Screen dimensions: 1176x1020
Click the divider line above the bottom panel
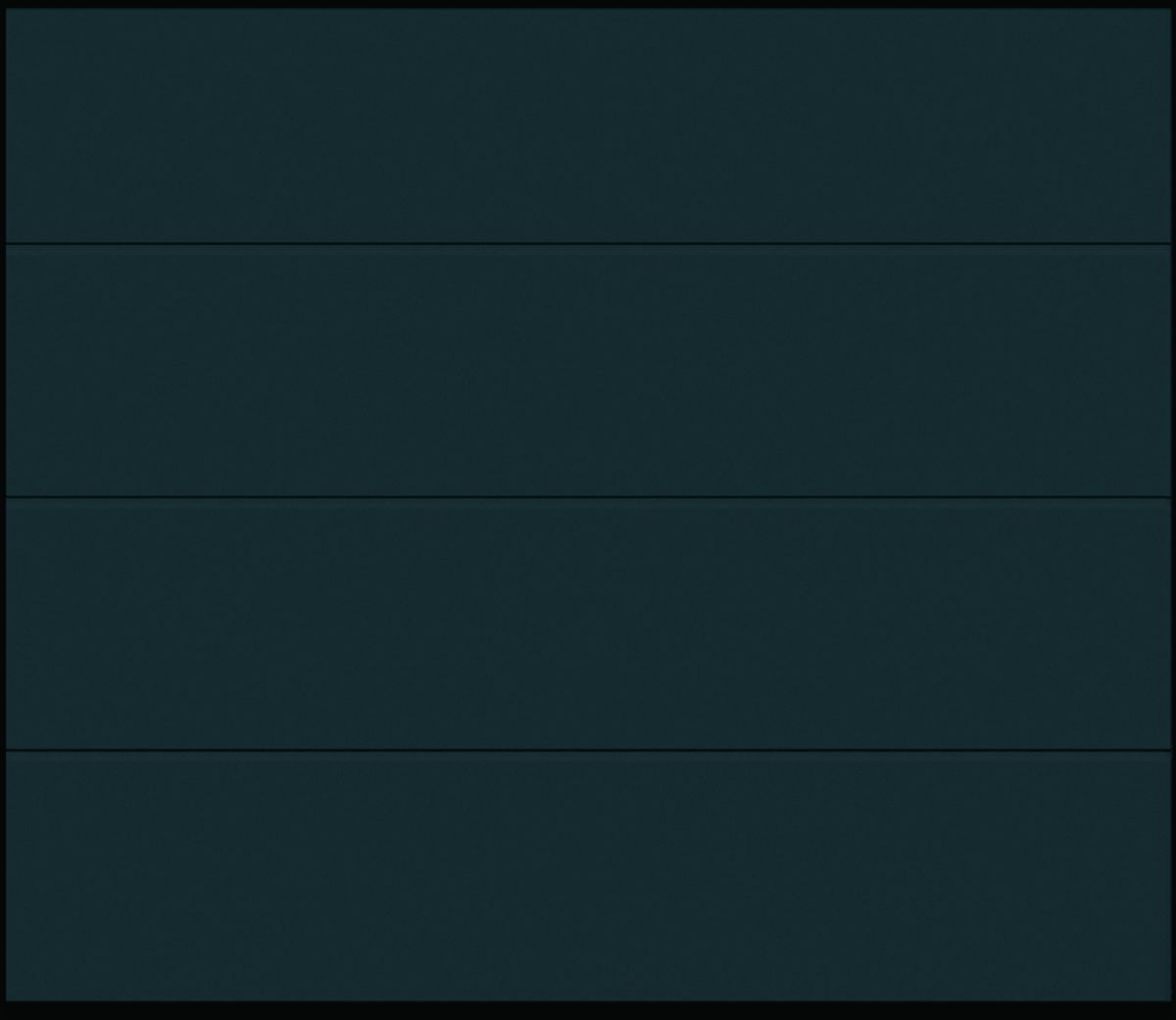[588, 751]
